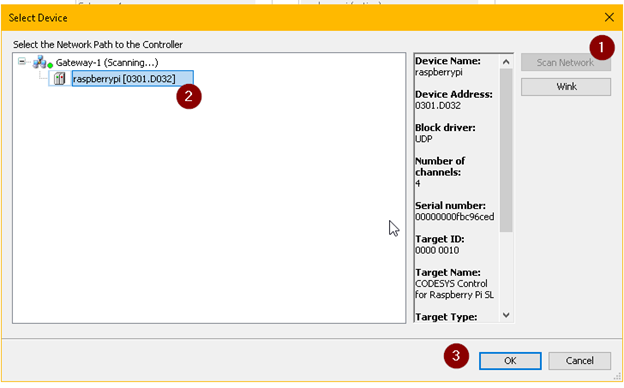Click the device info scrollbar thumb
This screenshot has height=388, width=624.
[x=506, y=150]
